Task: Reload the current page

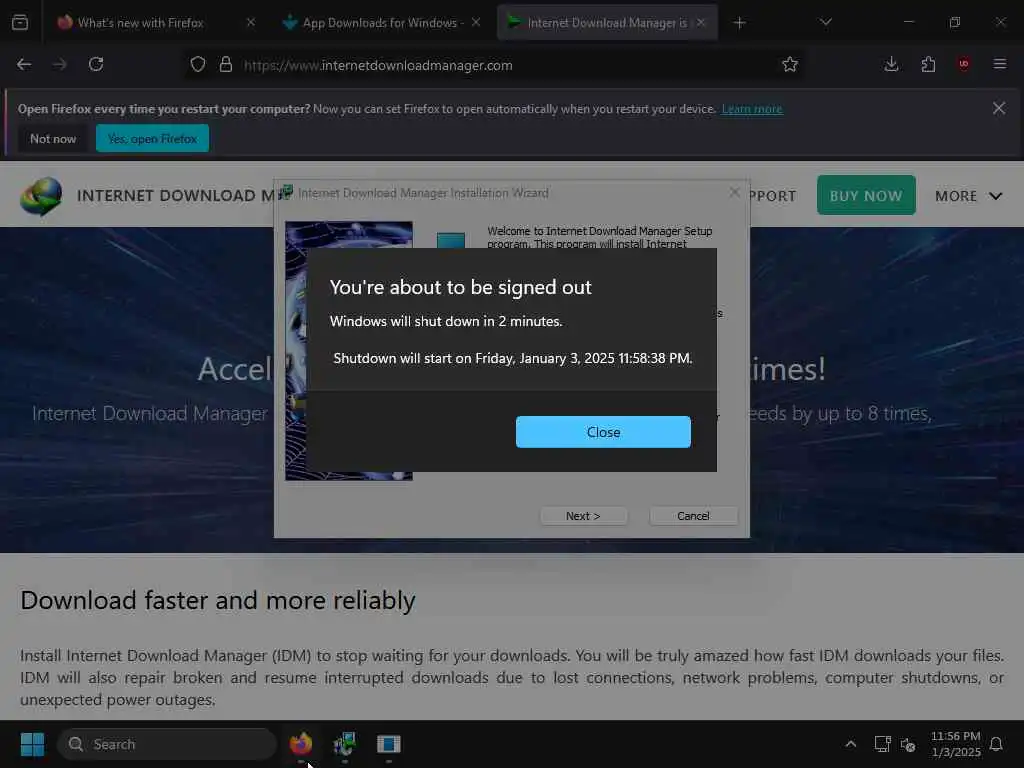Action: point(96,65)
